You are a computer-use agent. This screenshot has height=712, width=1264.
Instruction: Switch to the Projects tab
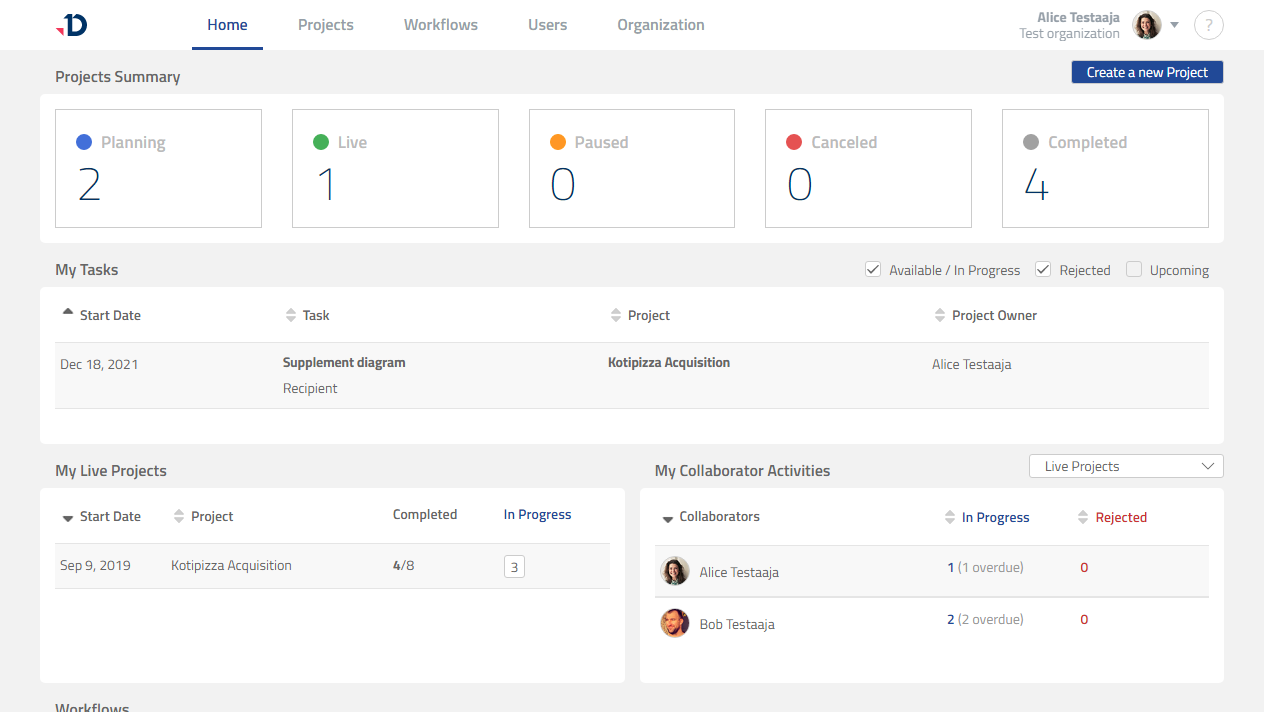[325, 25]
